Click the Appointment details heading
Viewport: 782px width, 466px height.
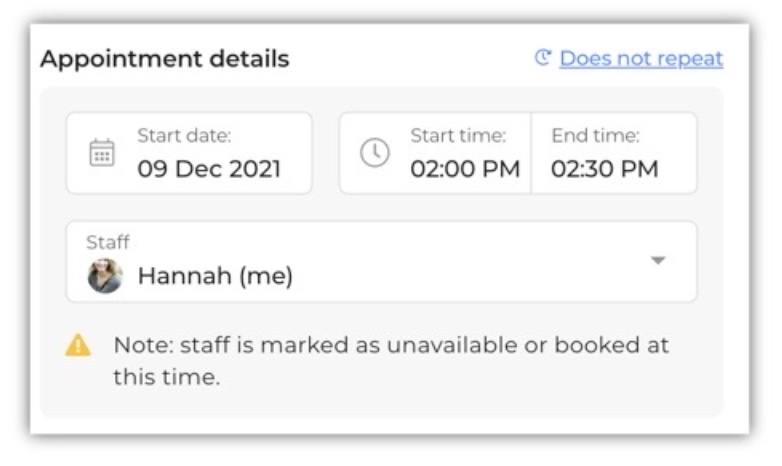(165, 59)
